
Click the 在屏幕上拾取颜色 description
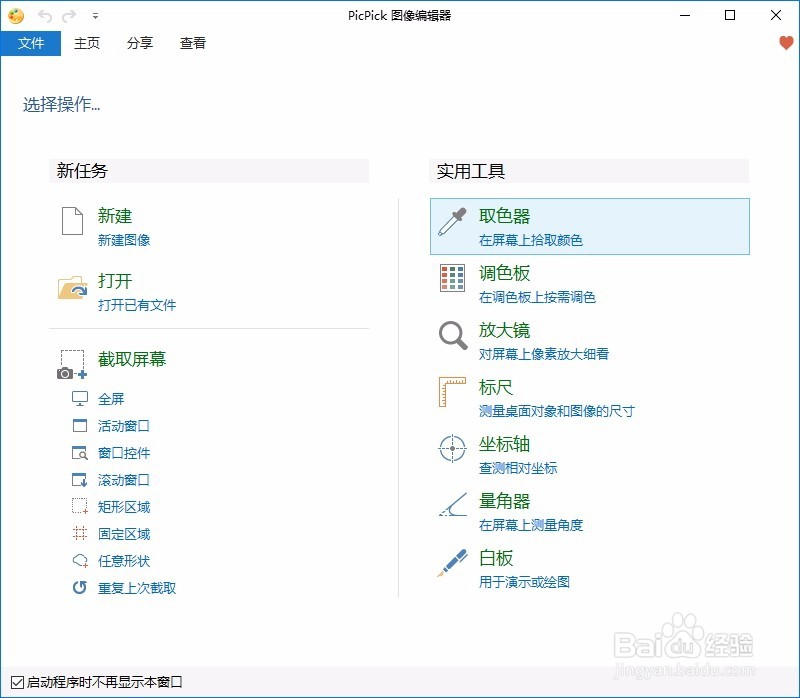[531, 240]
